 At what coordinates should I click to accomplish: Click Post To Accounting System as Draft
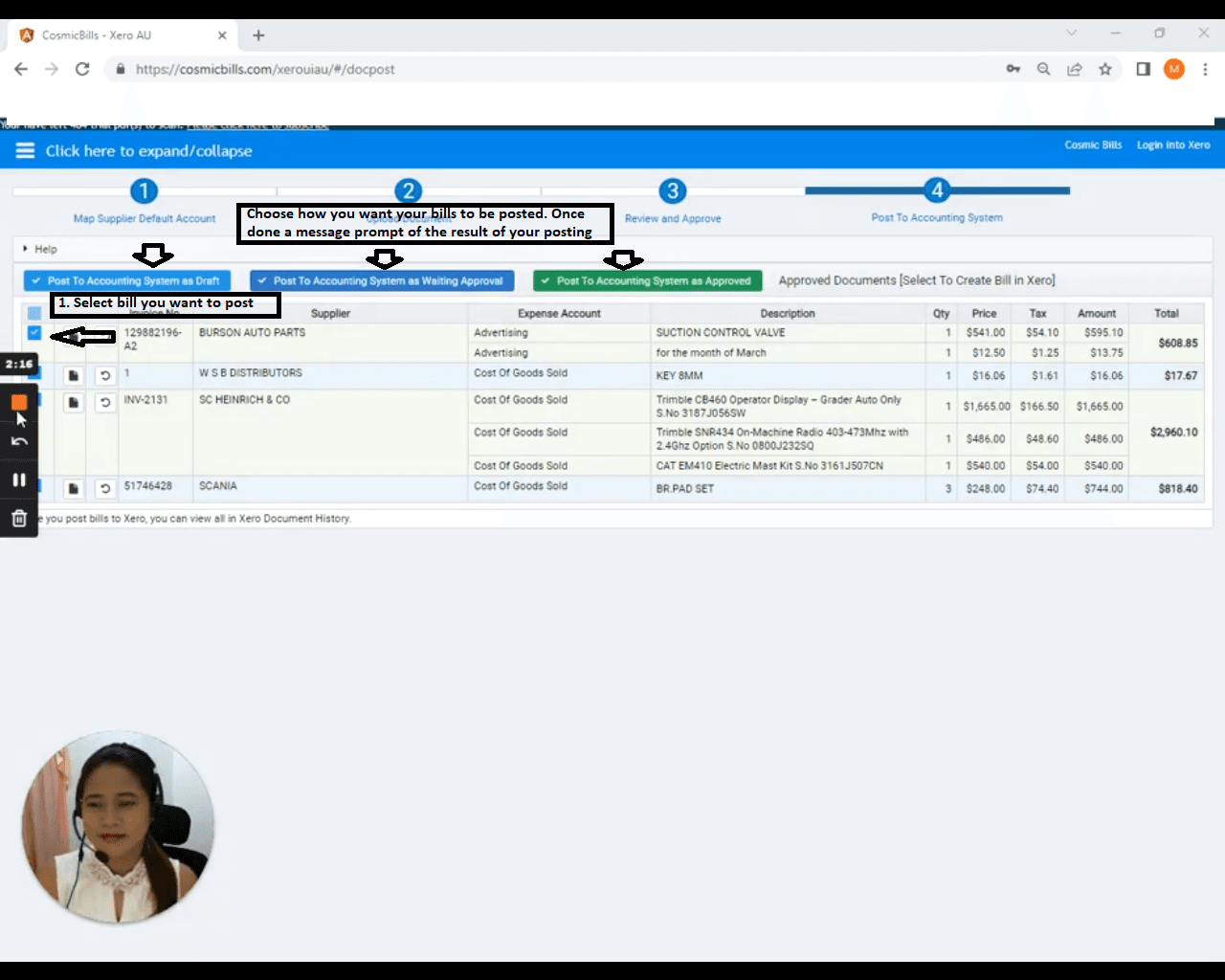127,280
